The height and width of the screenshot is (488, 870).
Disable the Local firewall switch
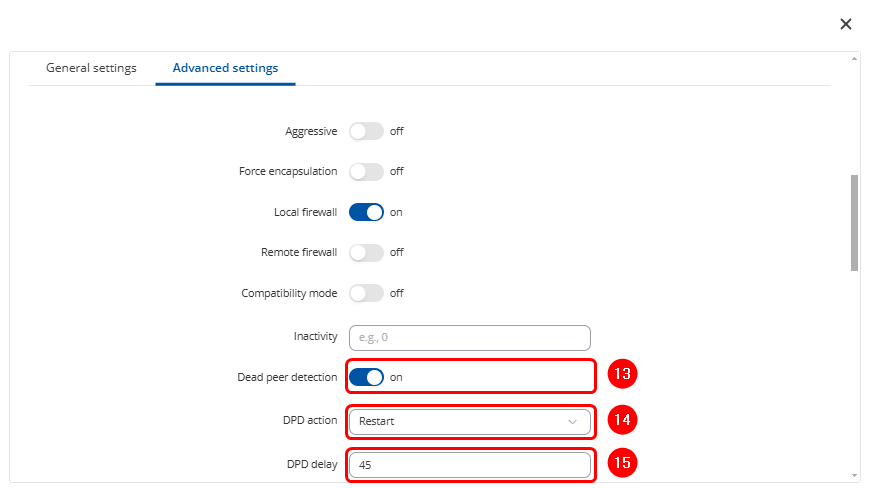366,212
